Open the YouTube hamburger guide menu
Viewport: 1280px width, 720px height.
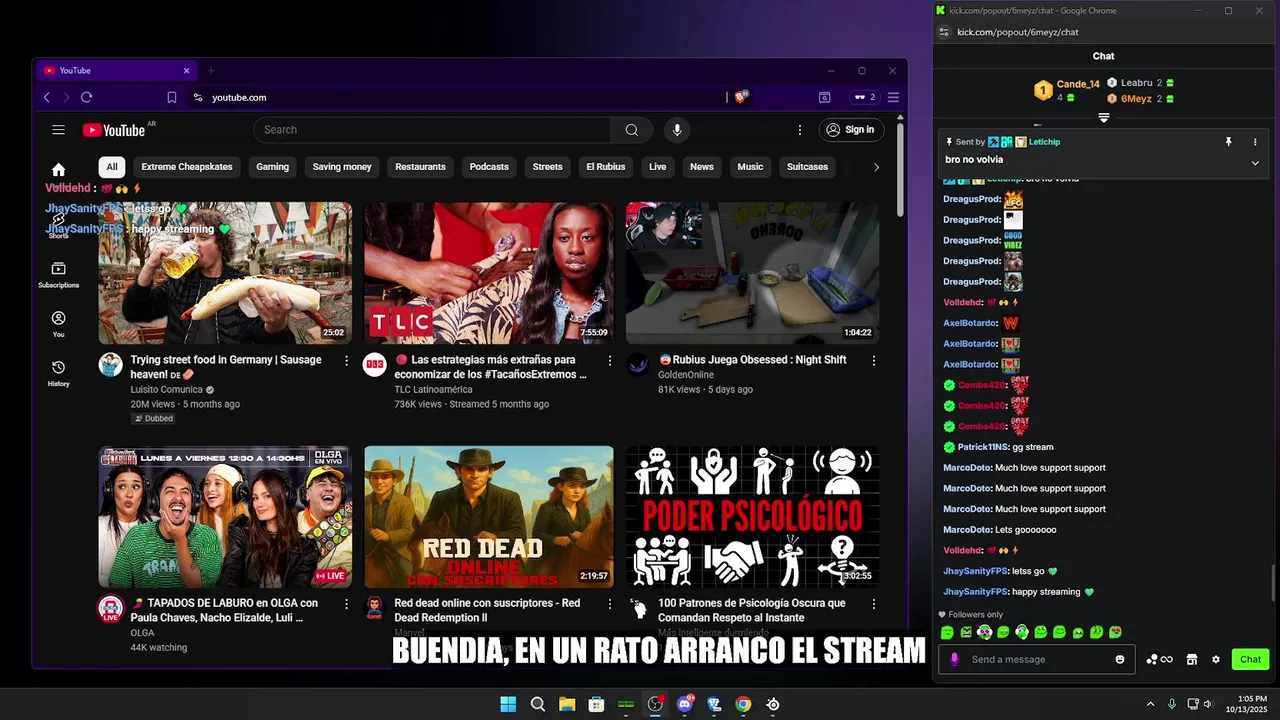(59, 130)
